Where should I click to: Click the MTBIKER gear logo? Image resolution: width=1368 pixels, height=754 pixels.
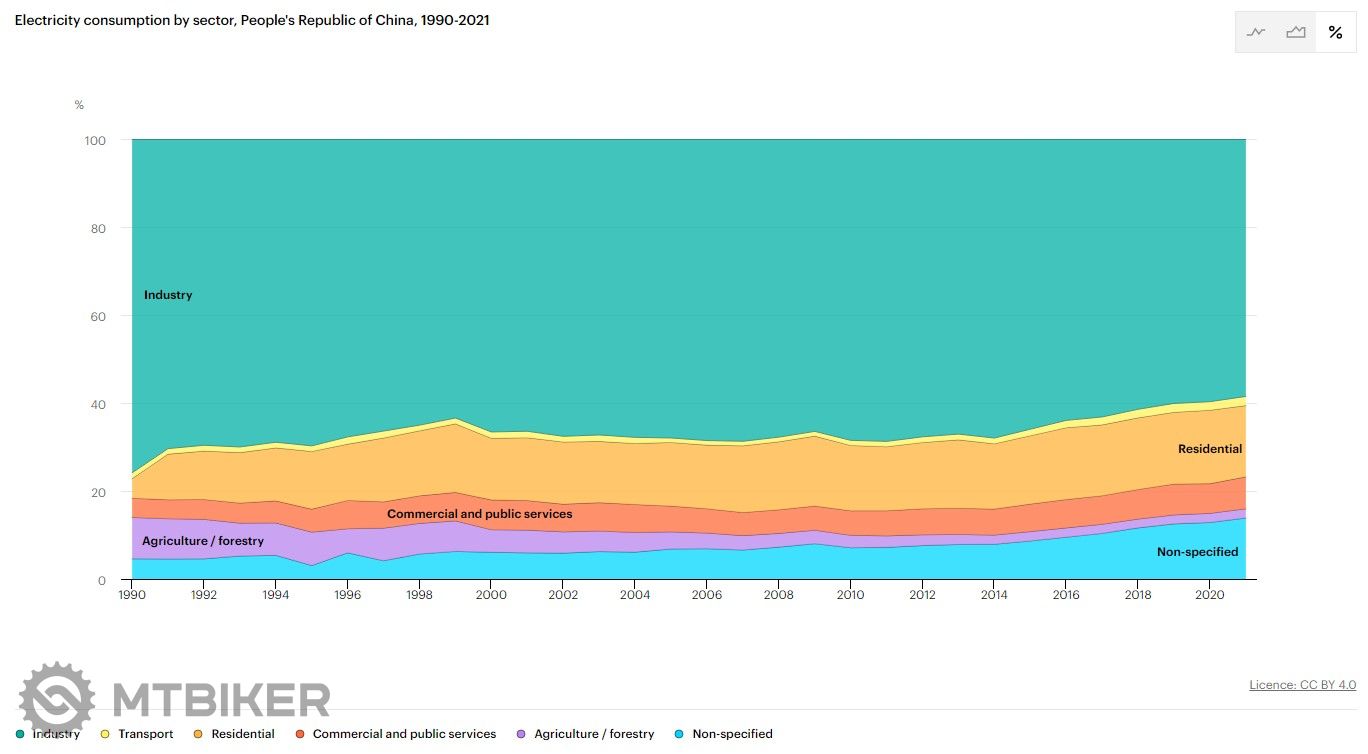pos(57,699)
